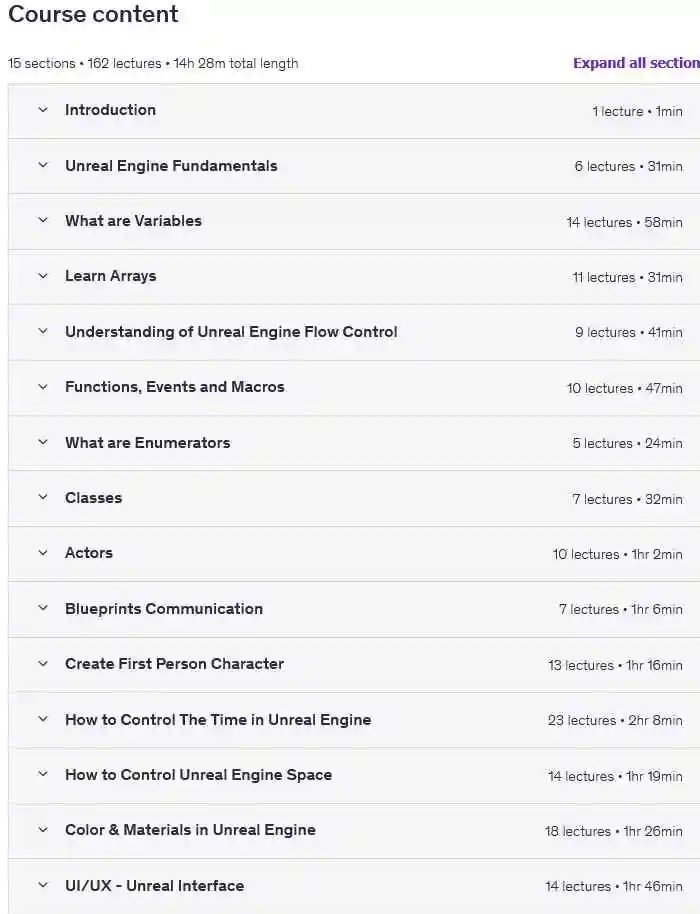The image size is (700, 914).
Task: Click How to Control Unreal Engine Space
Action: pos(198,775)
